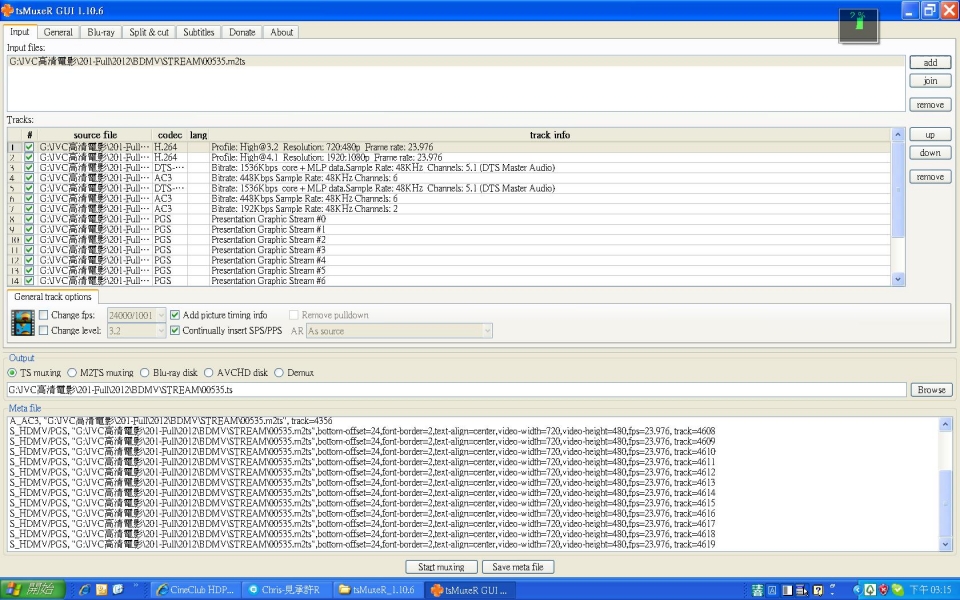Image resolution: width=960 pixels, height=600 pixels.
Task: Open Internet Explorer quick launch icon
Action: coord(84,590)
